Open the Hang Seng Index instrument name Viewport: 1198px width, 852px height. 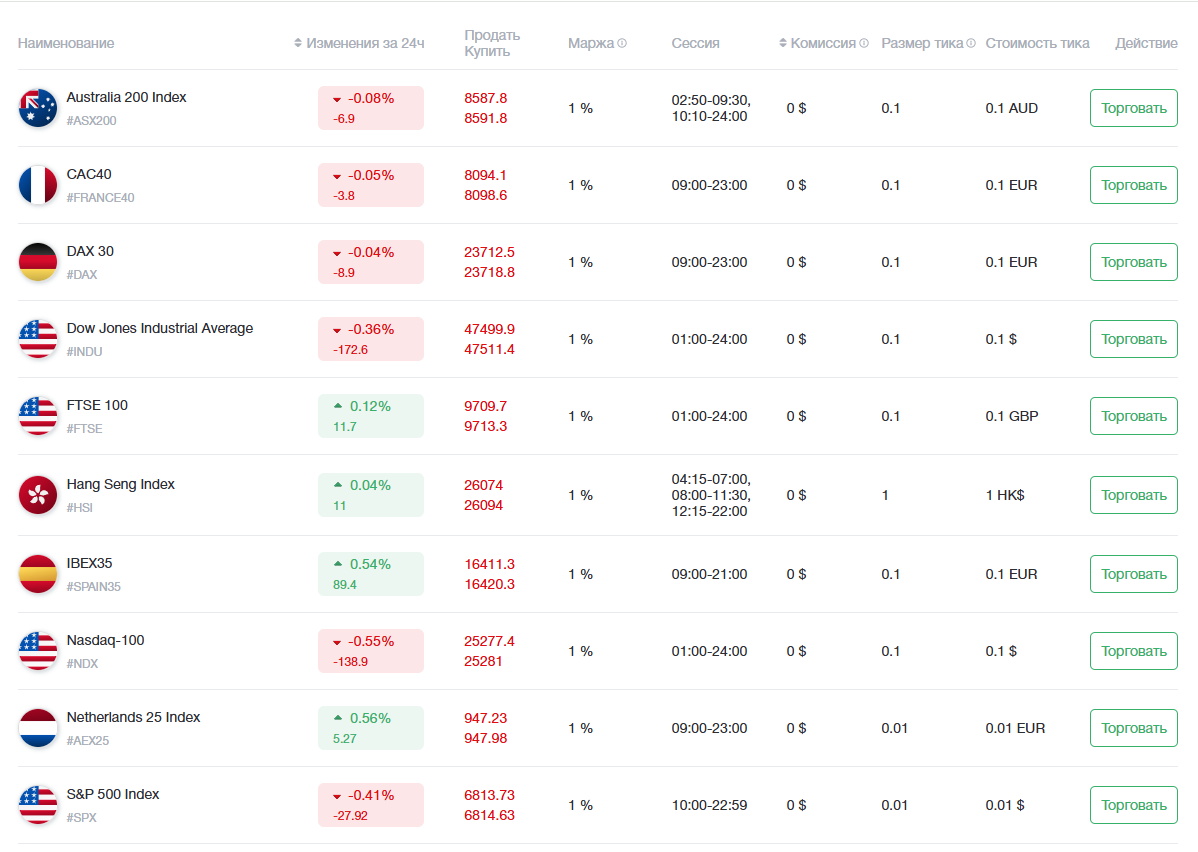click(x=120, y=484)
